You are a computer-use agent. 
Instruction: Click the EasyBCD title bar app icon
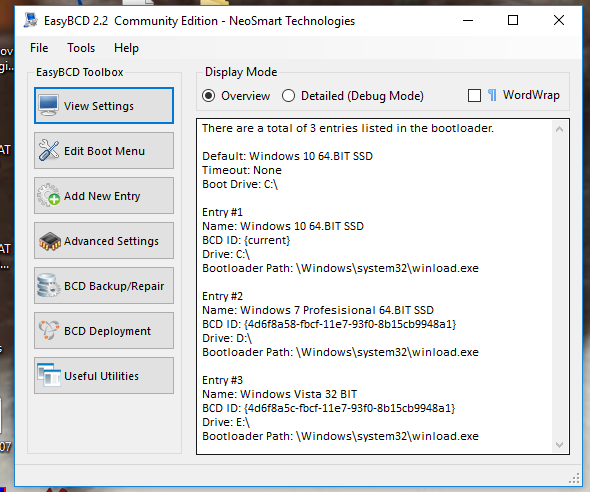tap(30, 20)
